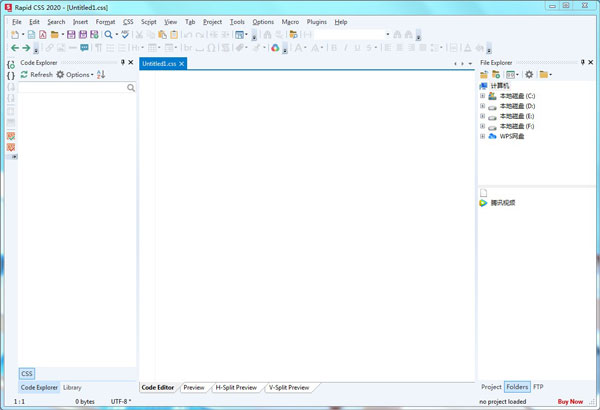Click the plain curly braces icon in sidebar
The image size is (600, 410).
pyautogui.click(x=11, y=76)
